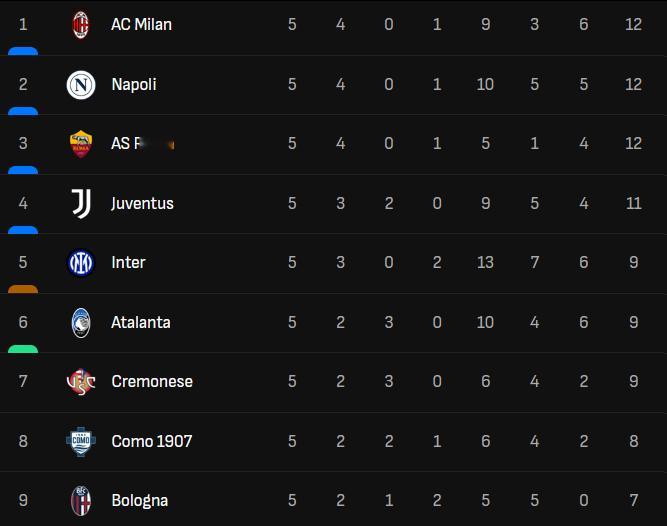Viewport: 667px width, 526px height.
Task: Click the green qualification marker under Atalanta
Action: [x=23, y=349]
